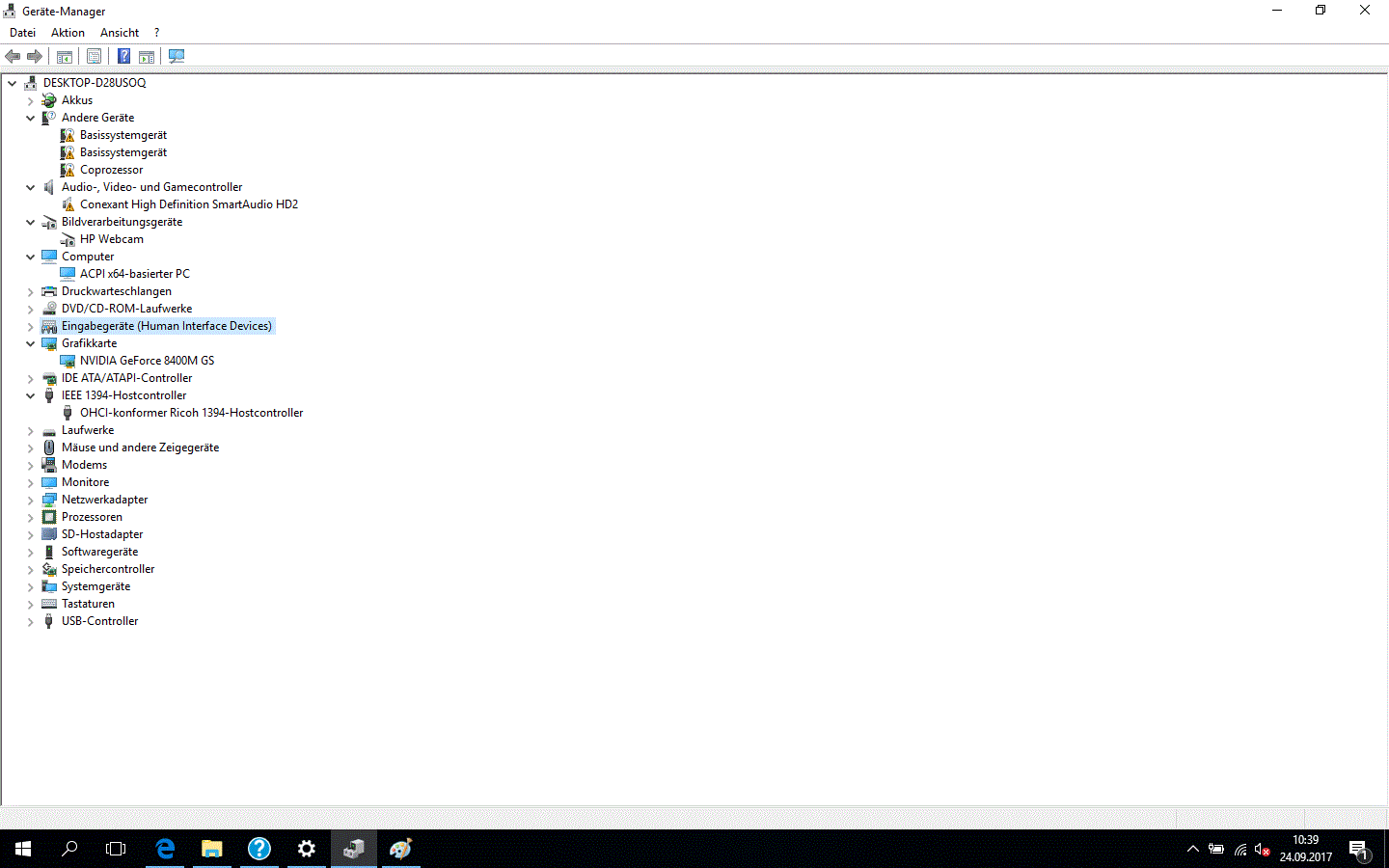Expand the SD-Hostadapter category
The height and width of the screenshot is (868, 1389).
click(31, 534)
